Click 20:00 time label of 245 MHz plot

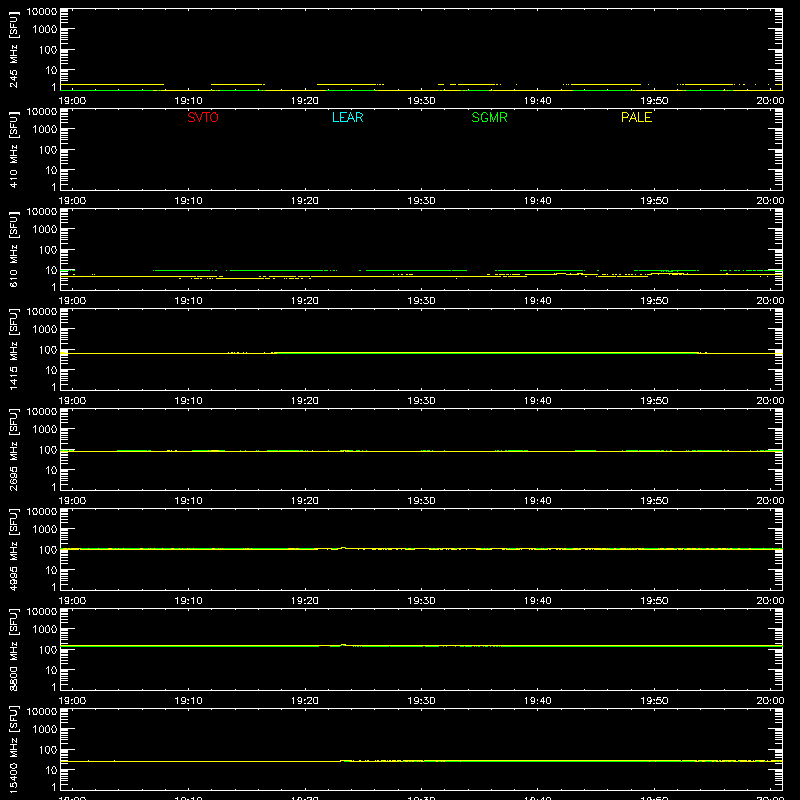point(770,101)
